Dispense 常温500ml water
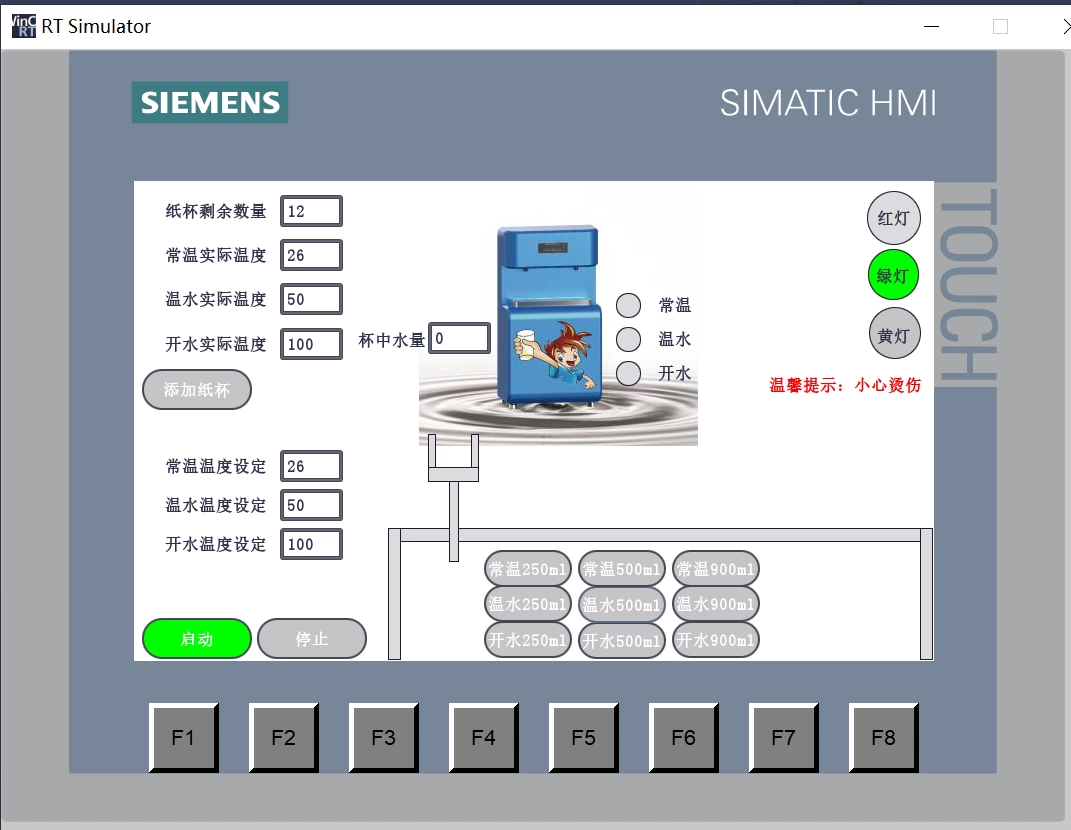Screen dimensions: 1071x830 (x=622, y=568)
